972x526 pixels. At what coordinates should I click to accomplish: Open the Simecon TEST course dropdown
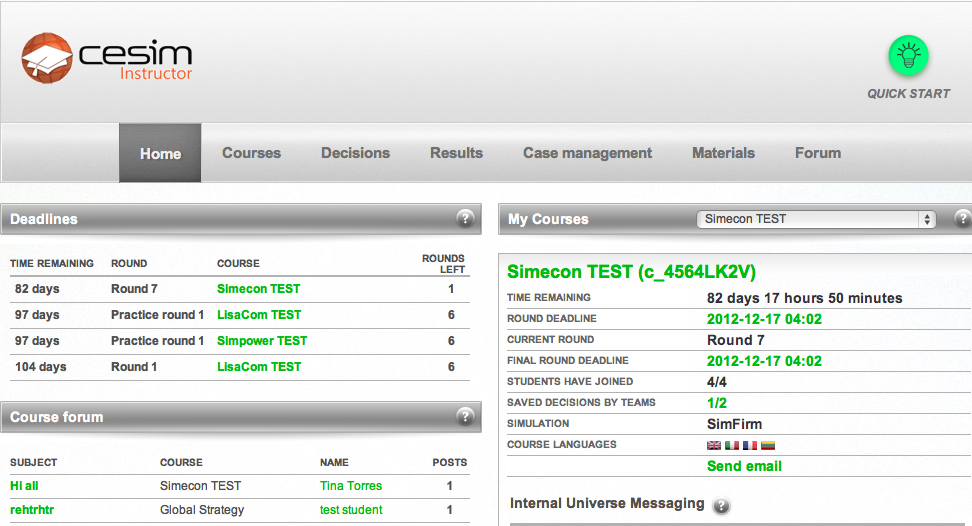tap(815, 219)
